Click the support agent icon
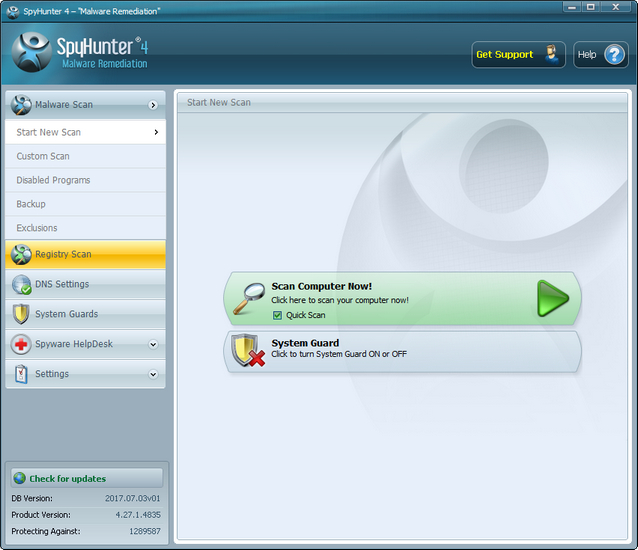The image size is (638, 550). pos(552,55)
